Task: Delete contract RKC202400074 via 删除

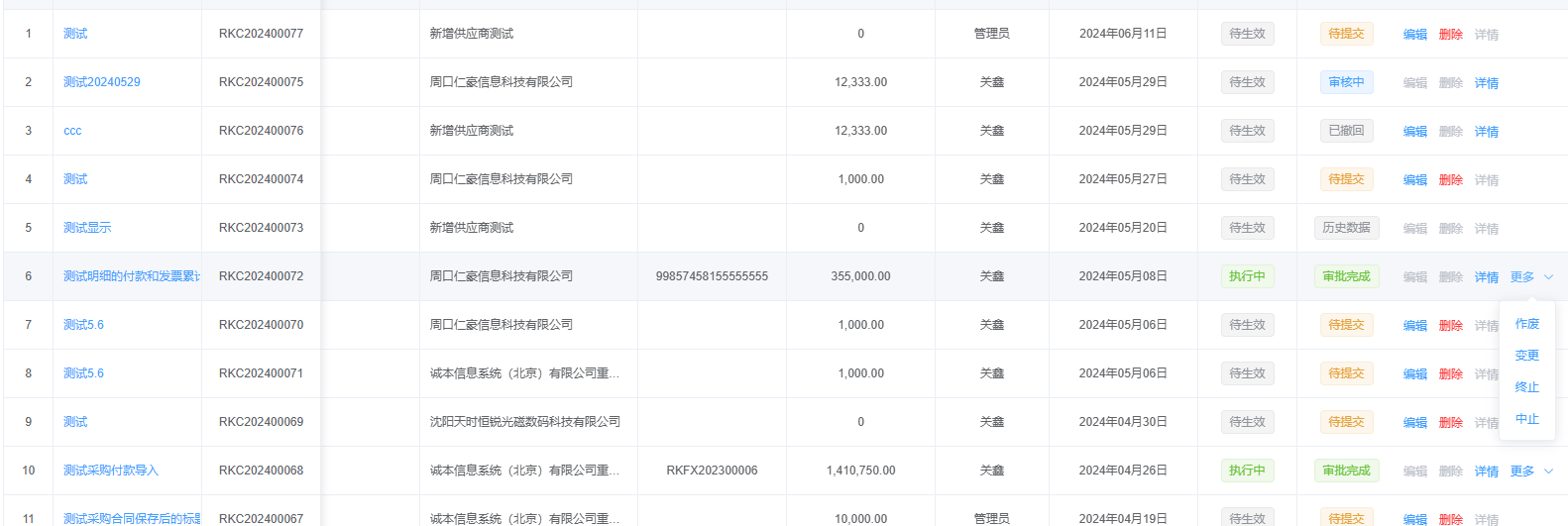Action: click(x=1450, y=180)
